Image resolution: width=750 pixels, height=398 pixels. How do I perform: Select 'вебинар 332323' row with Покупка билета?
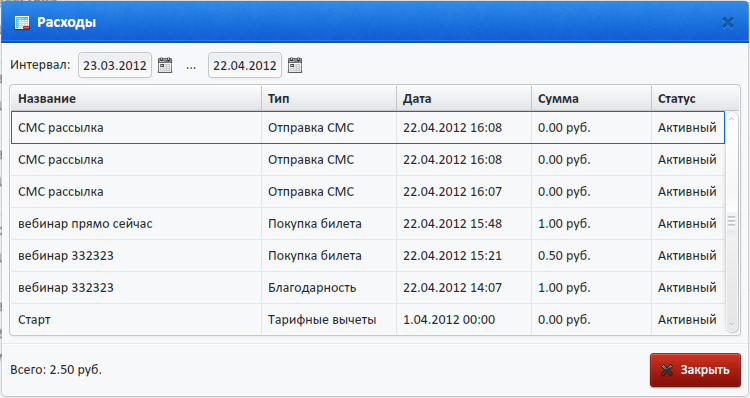(368, 256)
